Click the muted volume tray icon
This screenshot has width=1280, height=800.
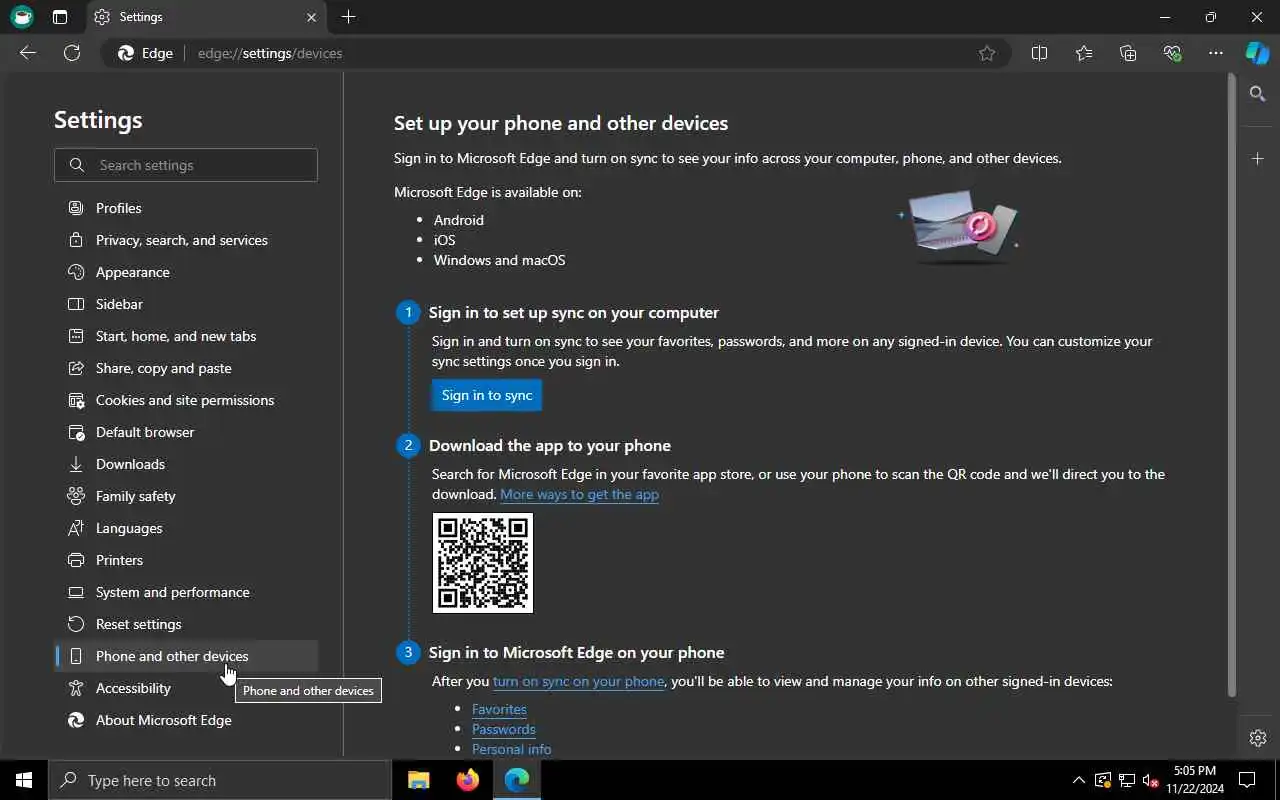point(1150,780)
